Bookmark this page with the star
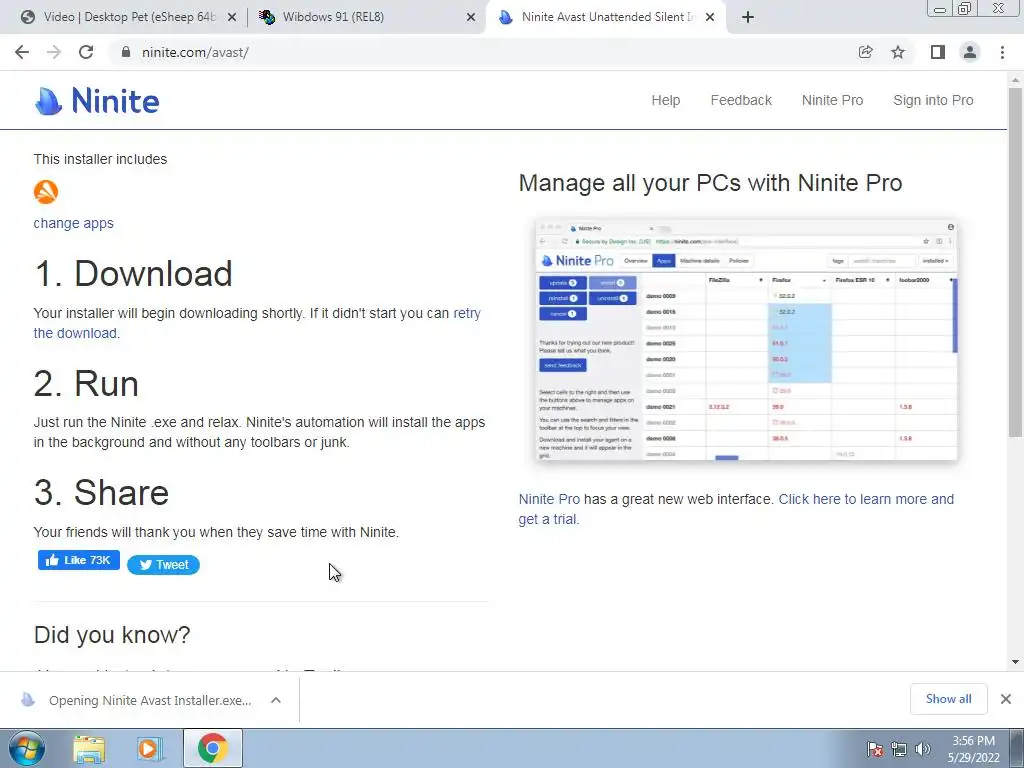The height and width of the screenshot is (768, 1024). [x=898, y=52]
